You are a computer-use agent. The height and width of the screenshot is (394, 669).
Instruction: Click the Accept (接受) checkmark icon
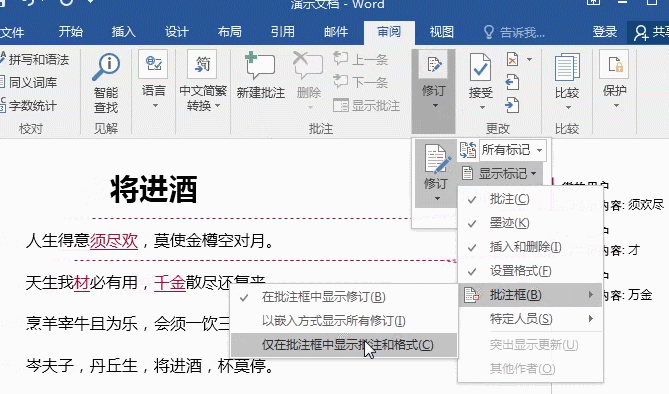480,67
